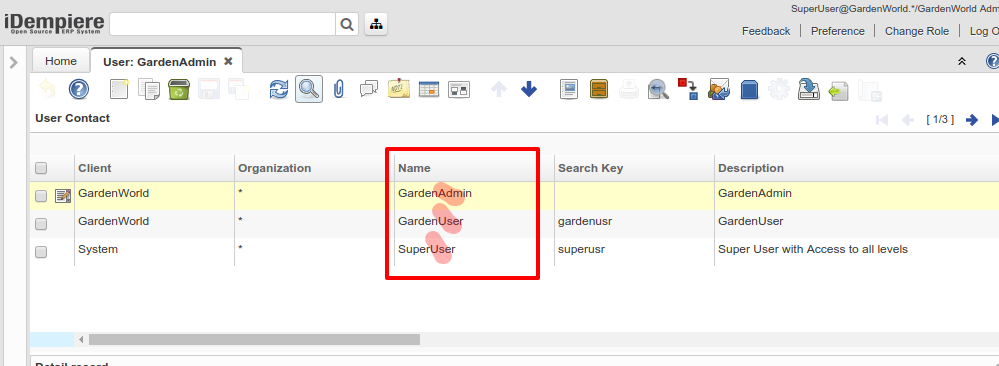Click Zoom Across magnifier icon
Viewport: 999px width, 366px height.
pos(658,89)
